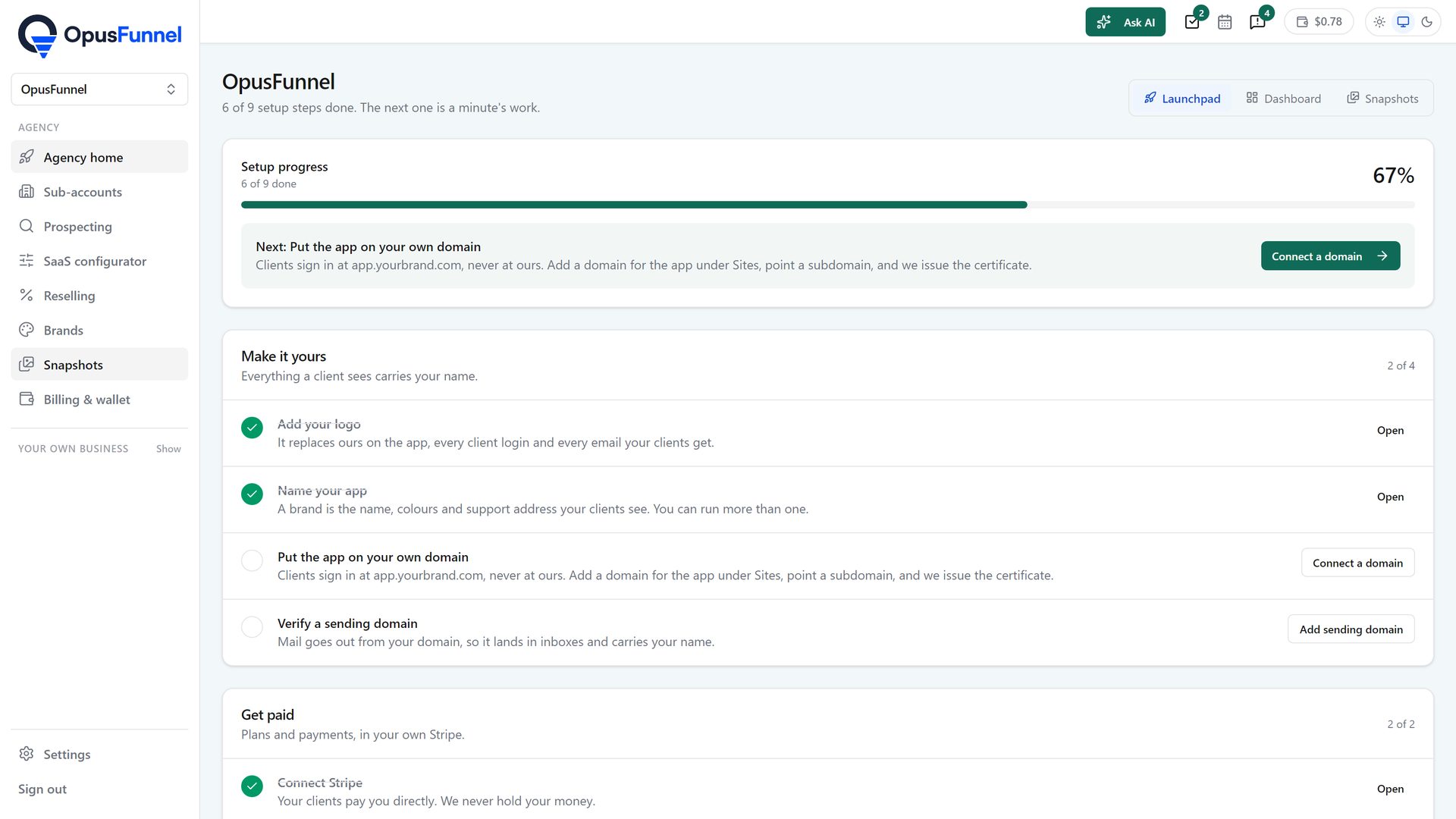Sign out of the account
This screenshot has width=1456, height=819.
[42, 789]
